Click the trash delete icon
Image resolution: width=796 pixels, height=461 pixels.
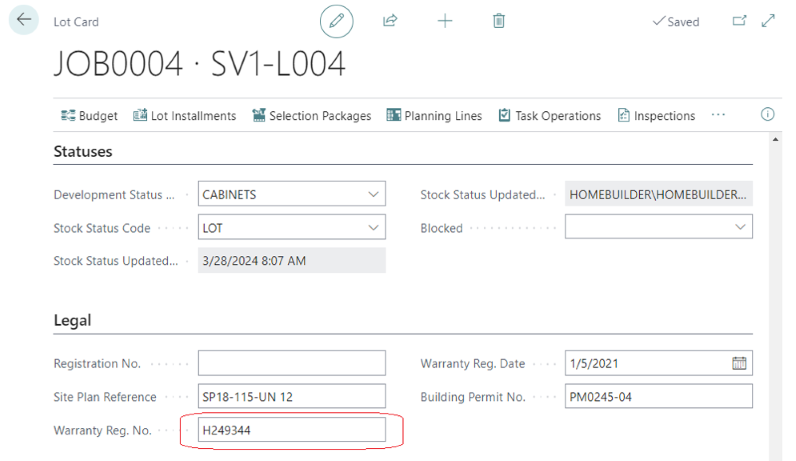coord(499,21)
